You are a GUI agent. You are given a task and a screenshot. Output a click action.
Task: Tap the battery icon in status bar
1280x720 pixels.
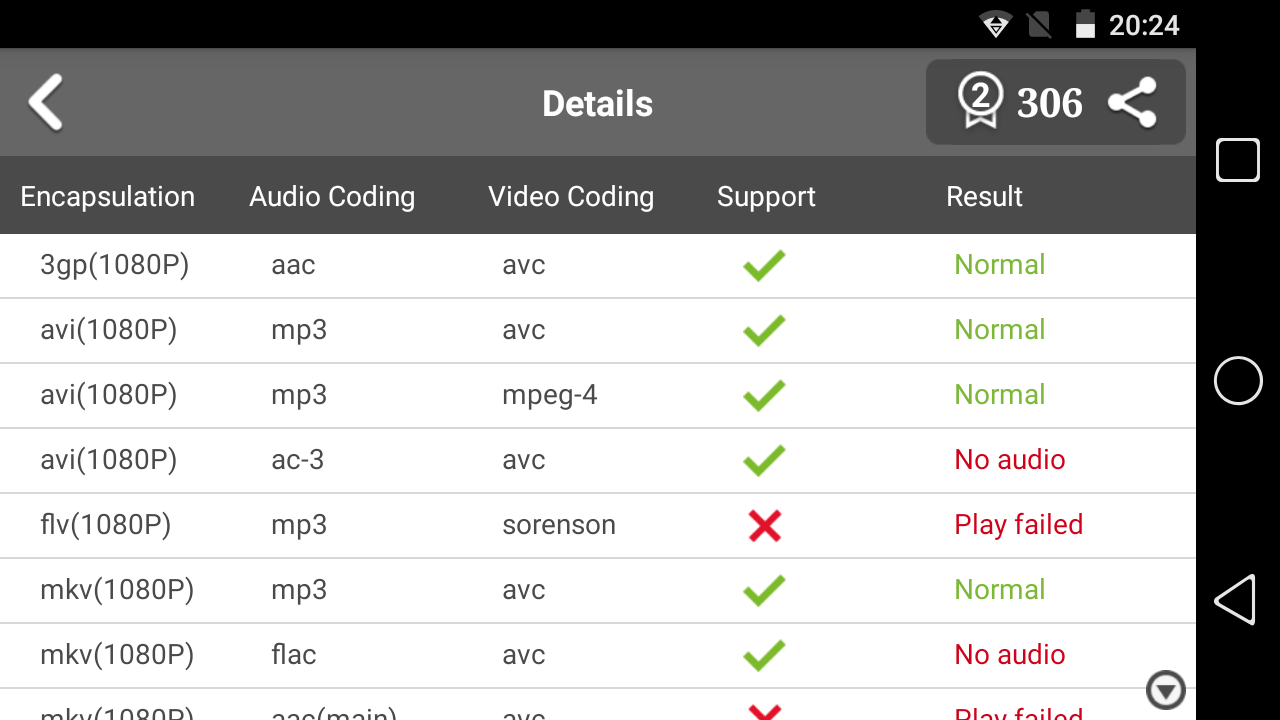pyautogui.click(x=1085, y=24)
